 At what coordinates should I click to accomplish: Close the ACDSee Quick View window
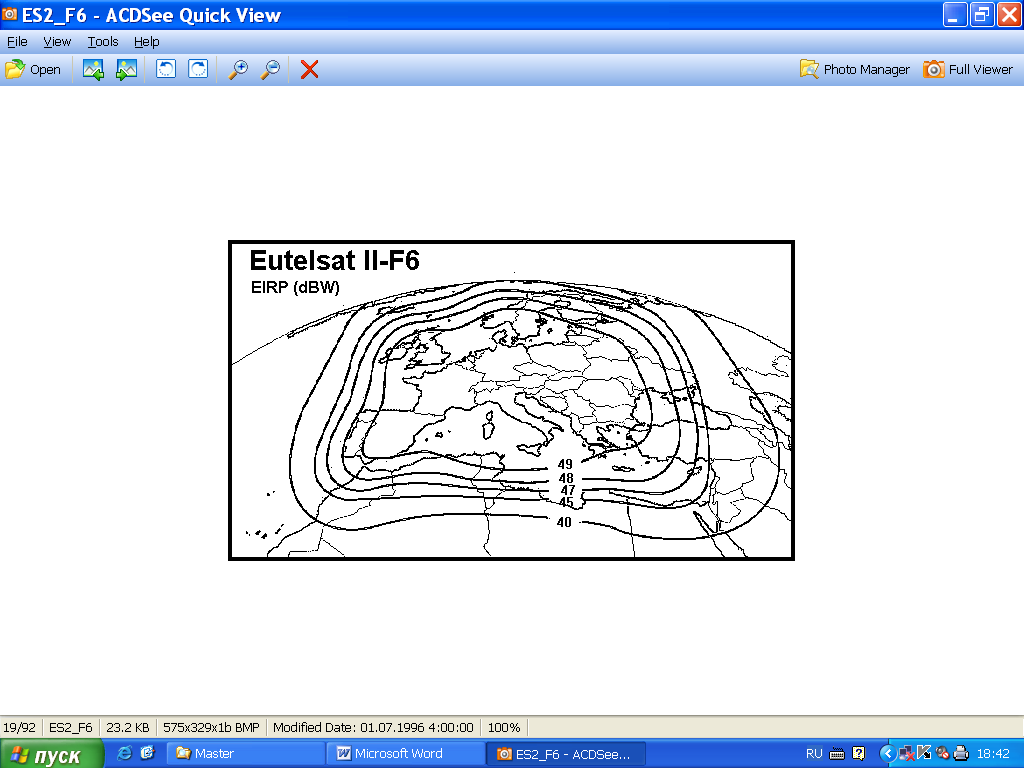1008,14
